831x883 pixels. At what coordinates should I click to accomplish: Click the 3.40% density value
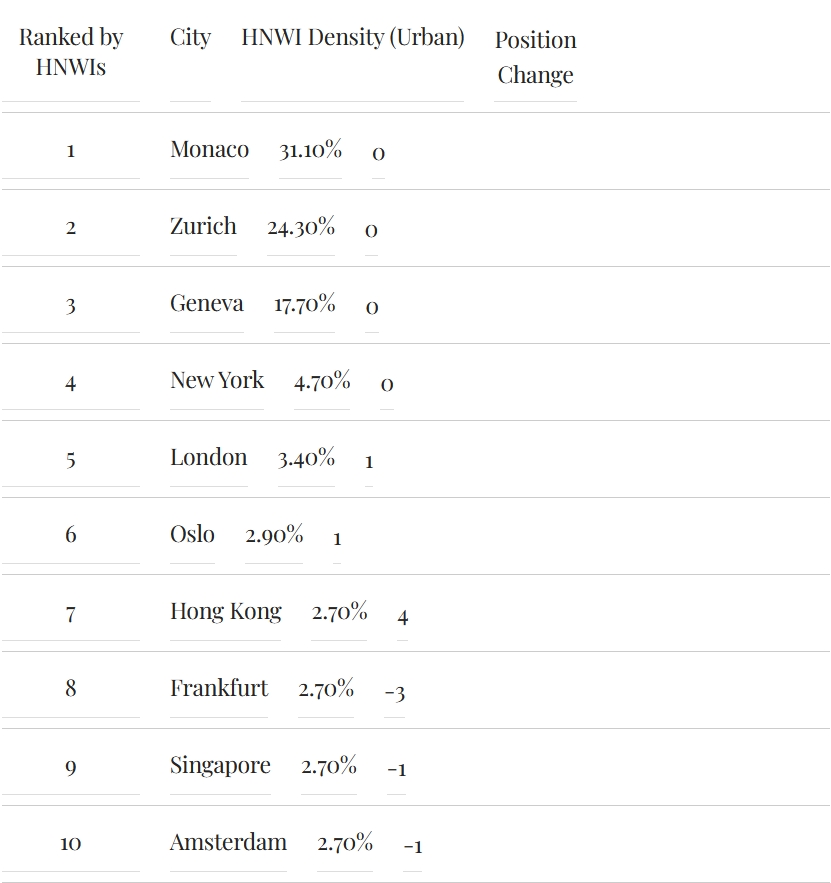click(306, 458)
